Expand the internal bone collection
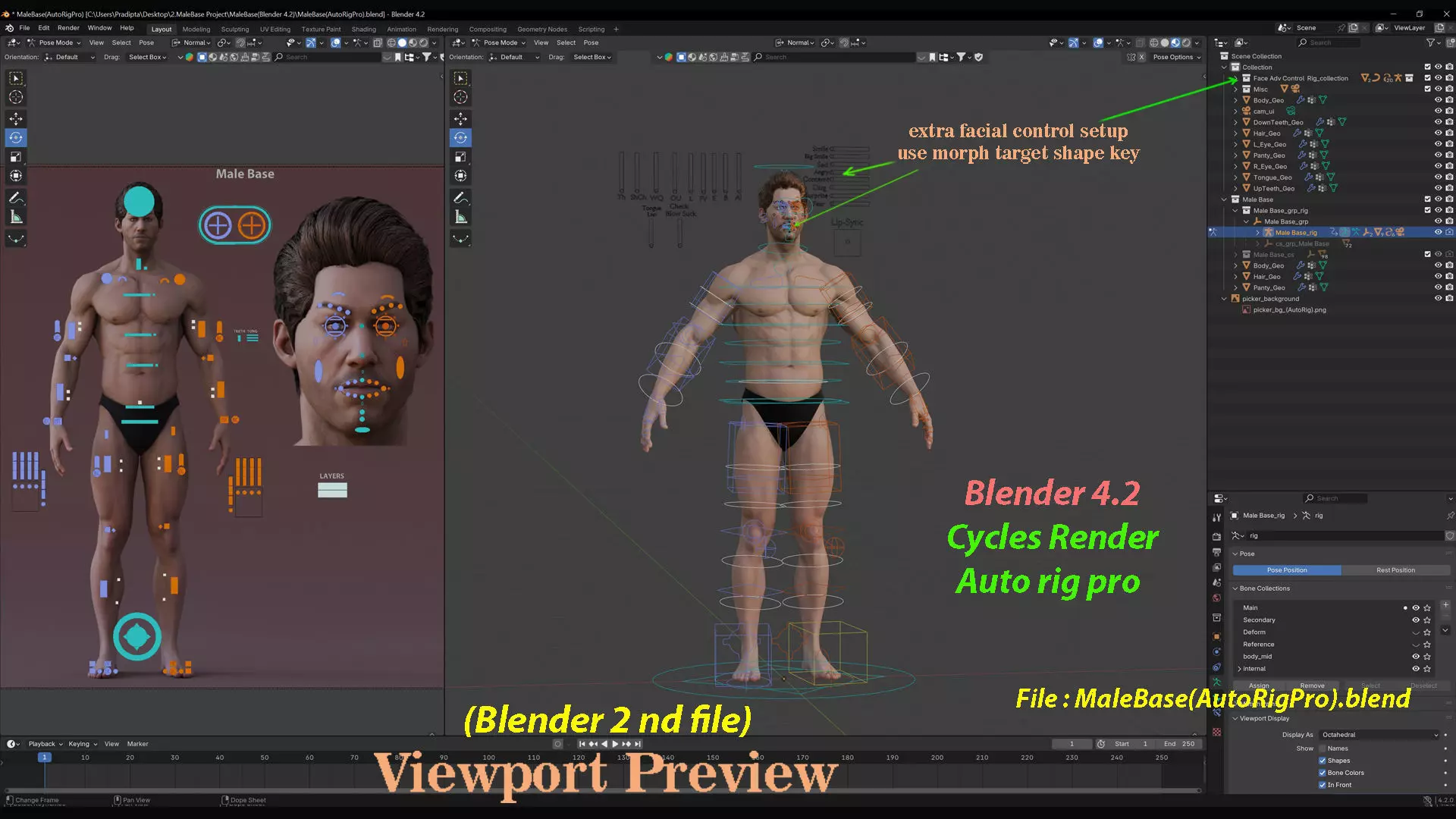The image size is (1456, 819). [x=1239, y=669]
